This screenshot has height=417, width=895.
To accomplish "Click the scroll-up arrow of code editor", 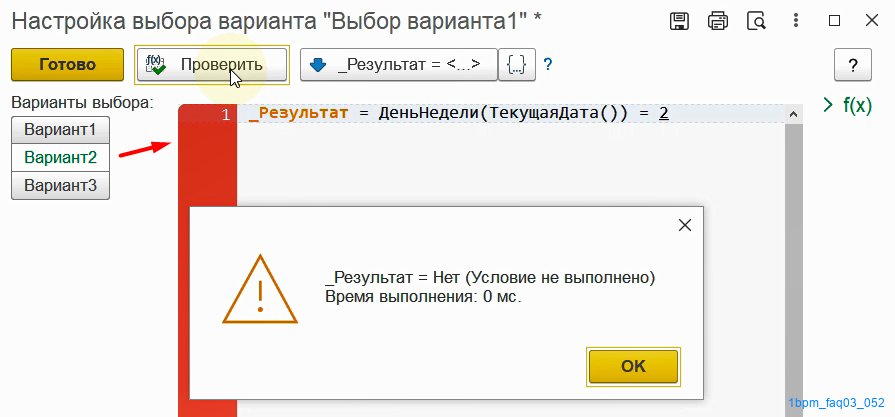I will click(x=793, y=115).
